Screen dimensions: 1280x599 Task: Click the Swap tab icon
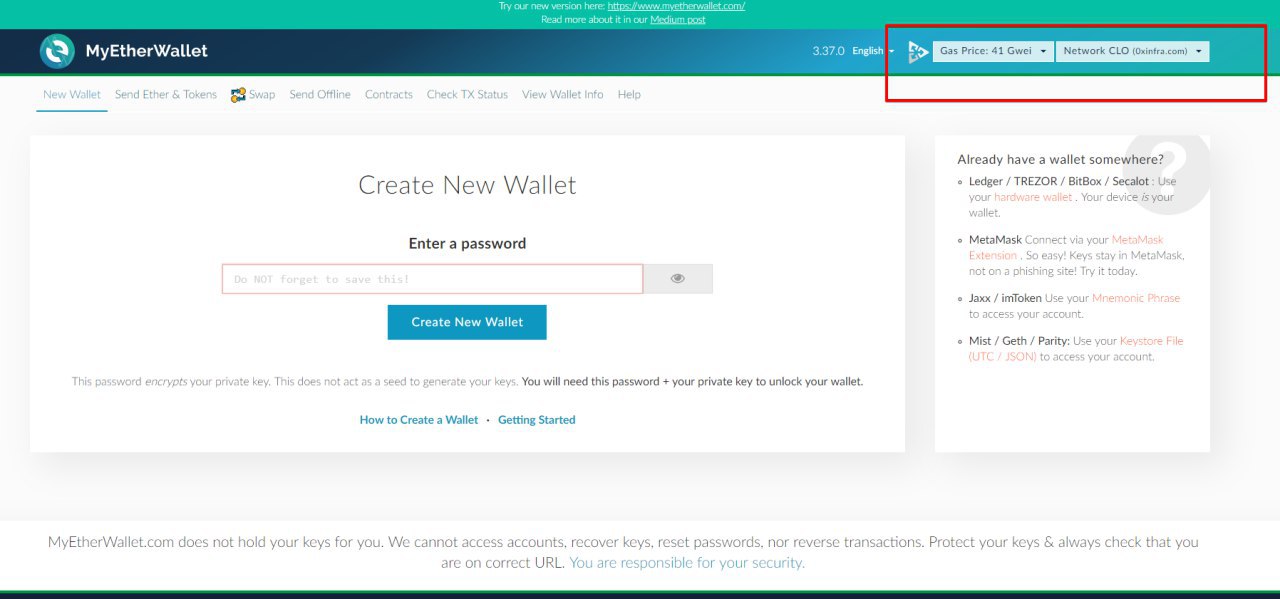point(238,95)
